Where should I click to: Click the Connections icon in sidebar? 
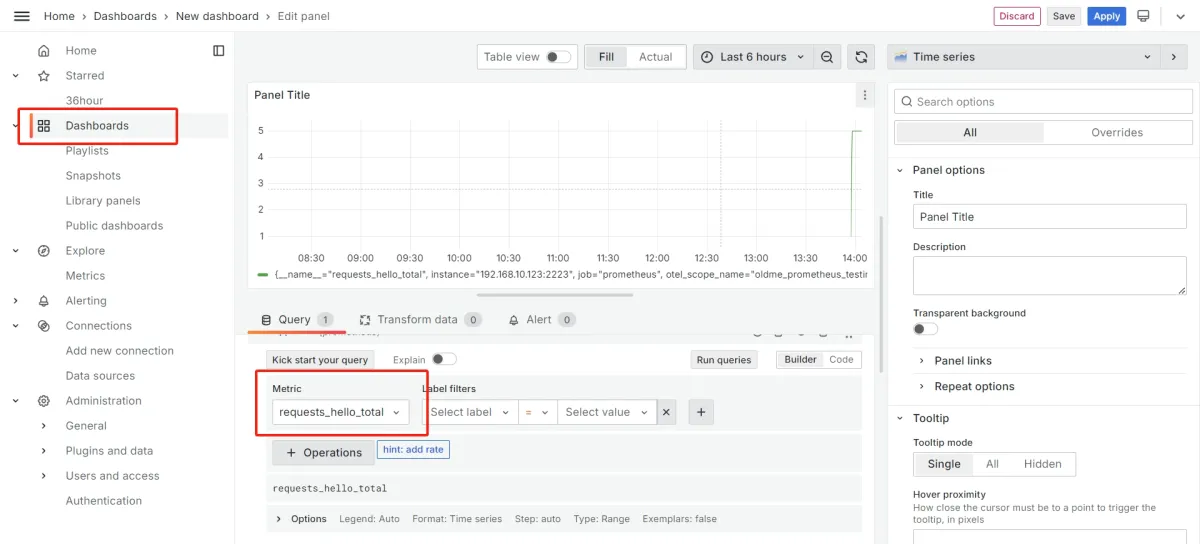coord(43,326)
